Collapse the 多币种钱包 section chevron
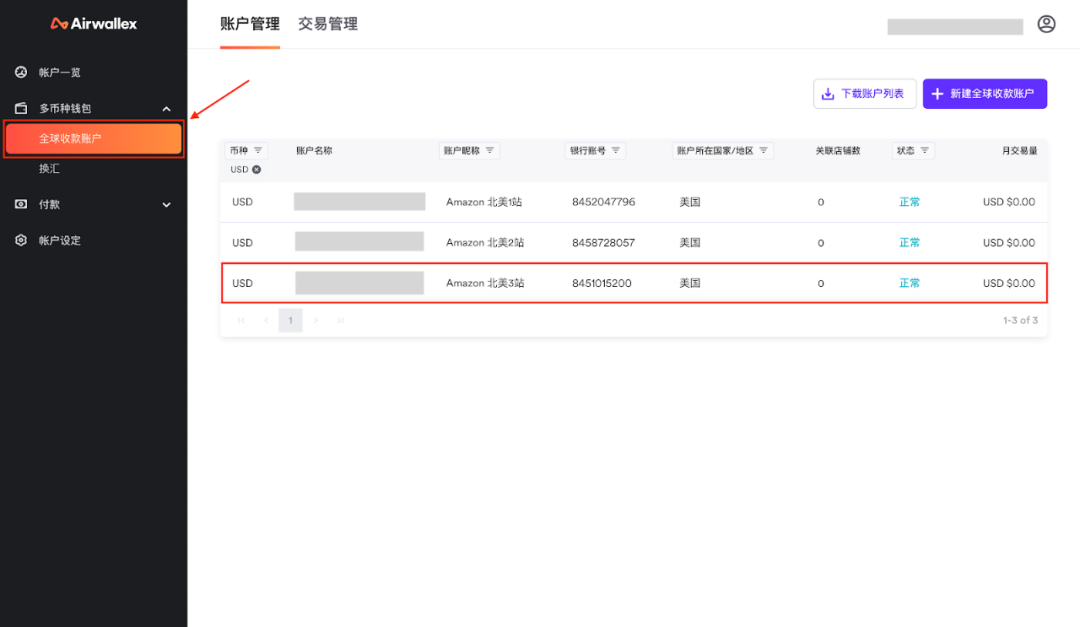This screenshot has height=627, width=1080. click(x=166, y=108)
